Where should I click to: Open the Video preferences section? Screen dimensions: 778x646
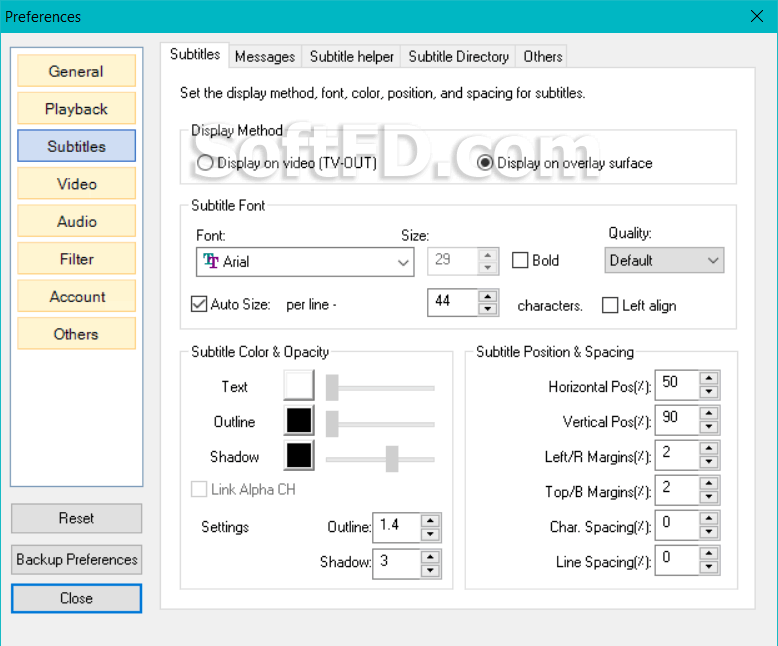pyautogui.click(x=76, y=184)
